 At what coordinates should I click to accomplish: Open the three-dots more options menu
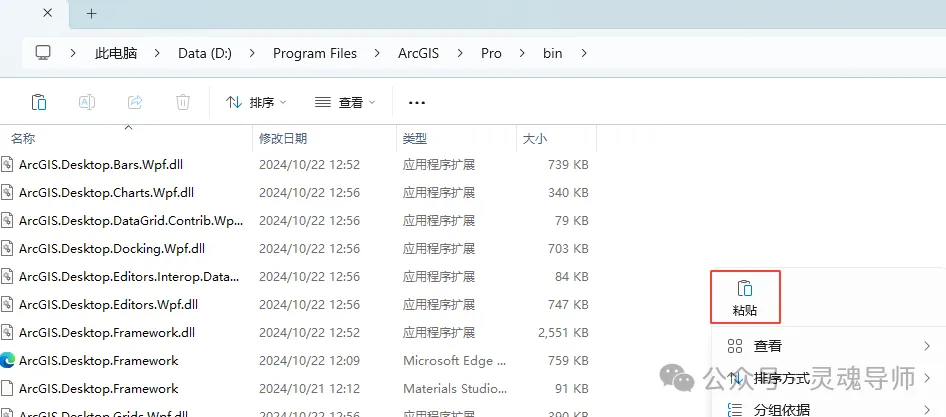(x=417, y=103)
